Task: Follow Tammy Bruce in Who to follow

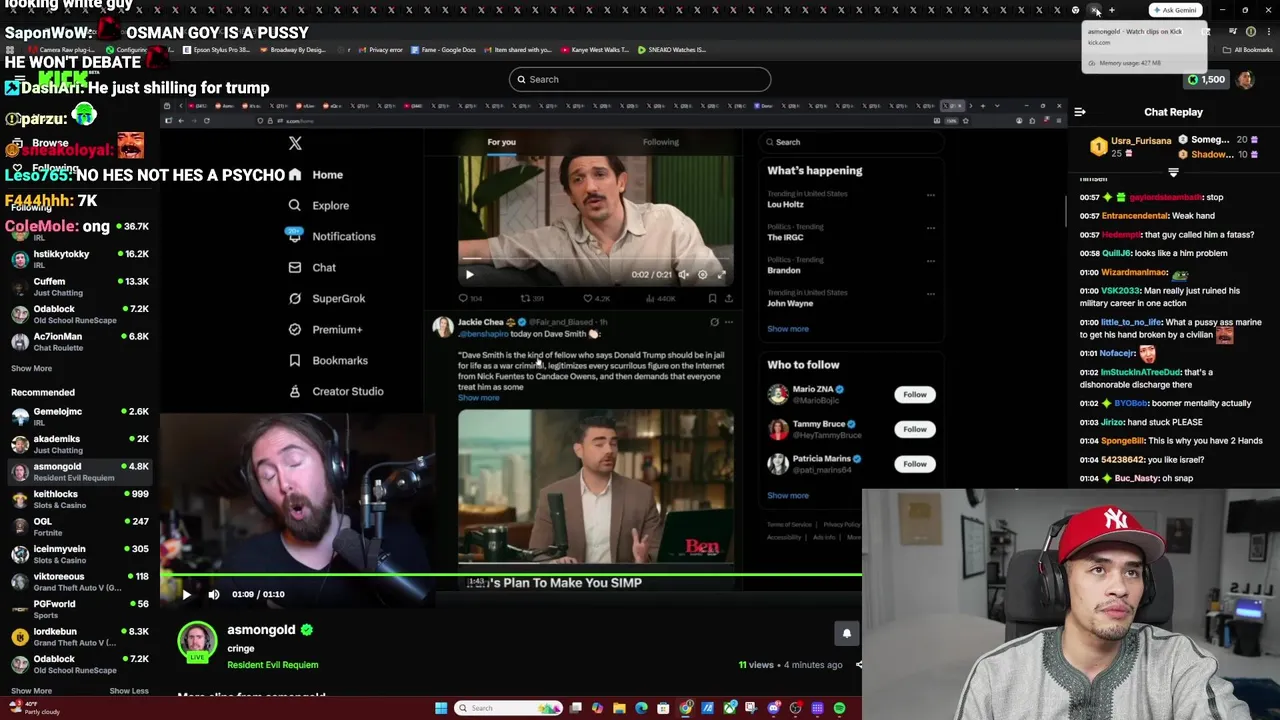Action: click(915, 430)
